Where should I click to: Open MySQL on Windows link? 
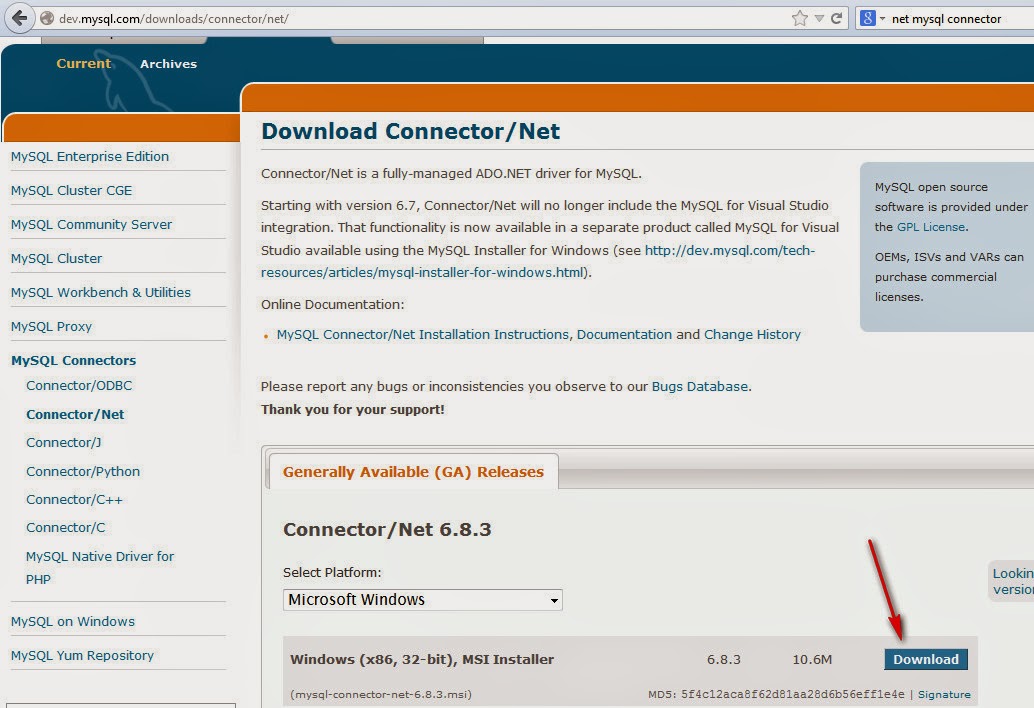click(73, 622)
